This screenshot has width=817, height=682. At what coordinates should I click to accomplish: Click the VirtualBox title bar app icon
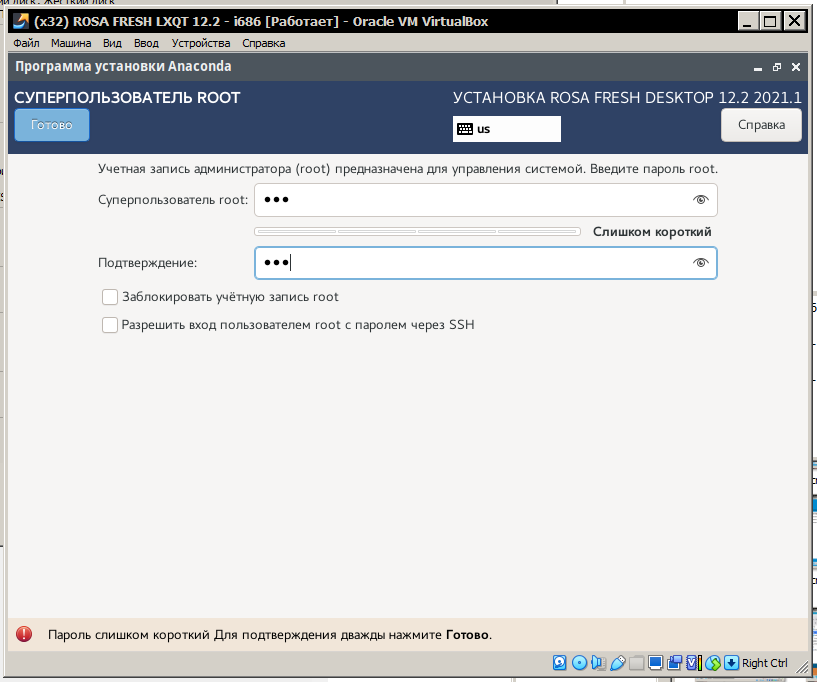[x=21, y=21]
